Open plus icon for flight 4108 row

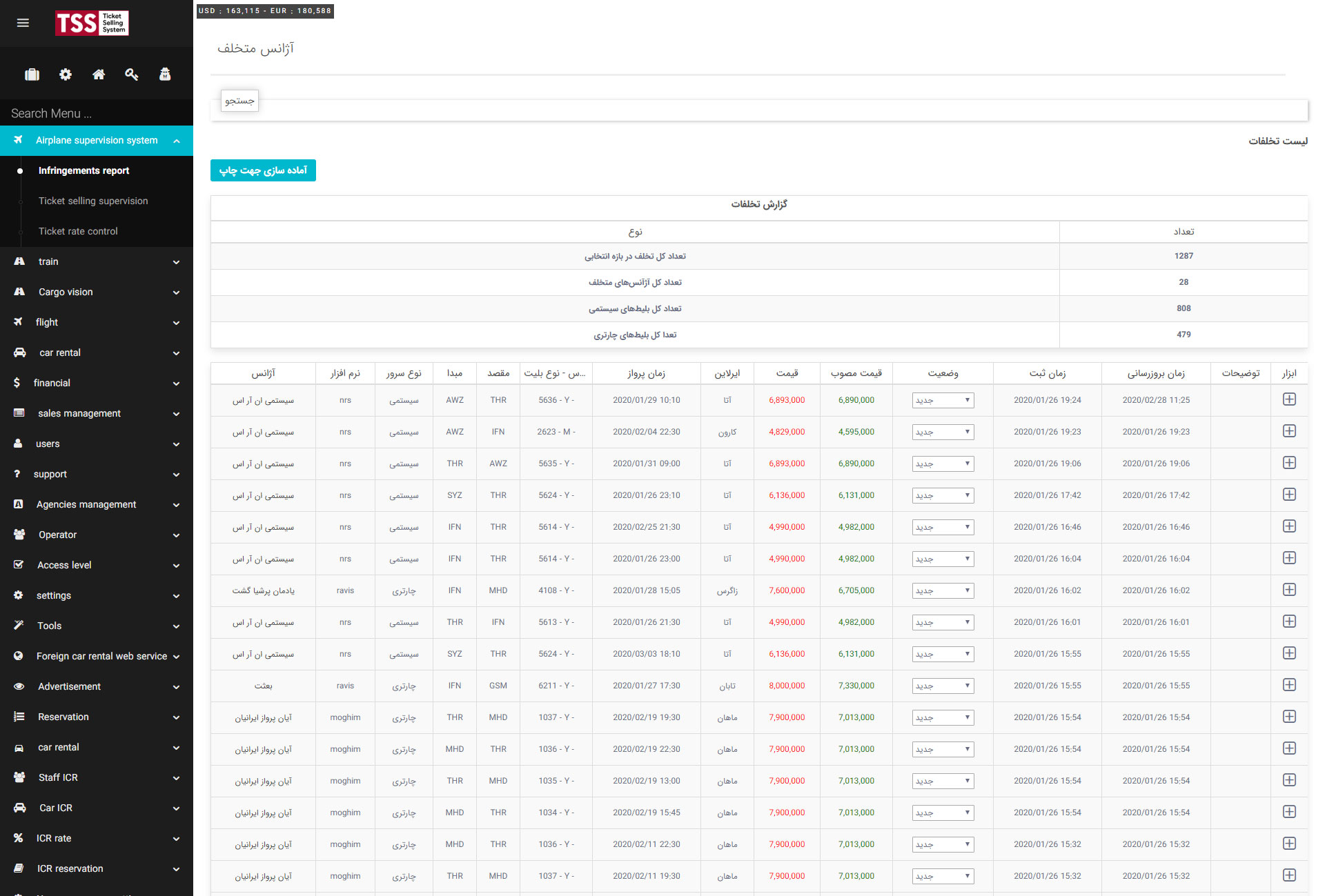pyautogui.click(x=1288, y=590)
